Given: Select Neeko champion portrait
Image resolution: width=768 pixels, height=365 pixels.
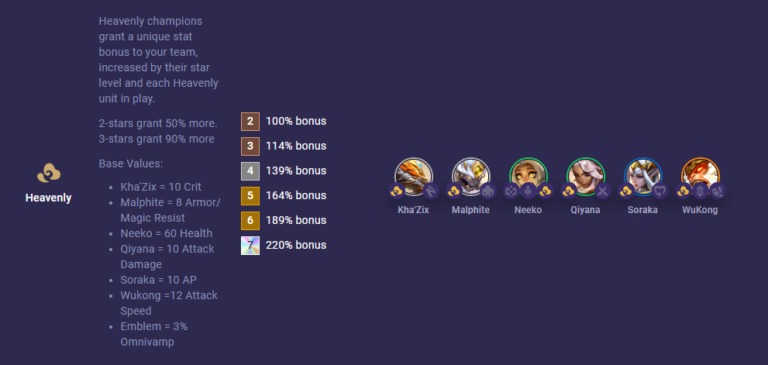Looking at the screenshot, I should [x=528, y=176].
